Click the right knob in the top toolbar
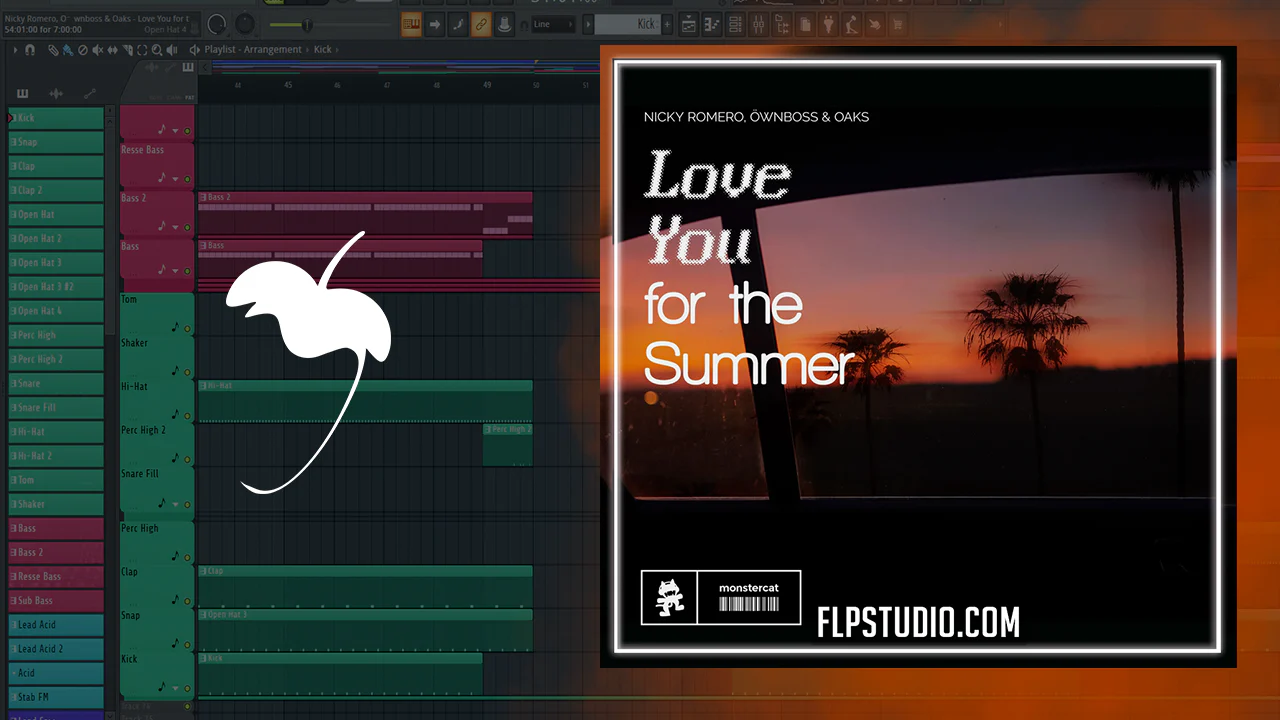This screenshot has width=1280, height=720. tap(244, 23)
